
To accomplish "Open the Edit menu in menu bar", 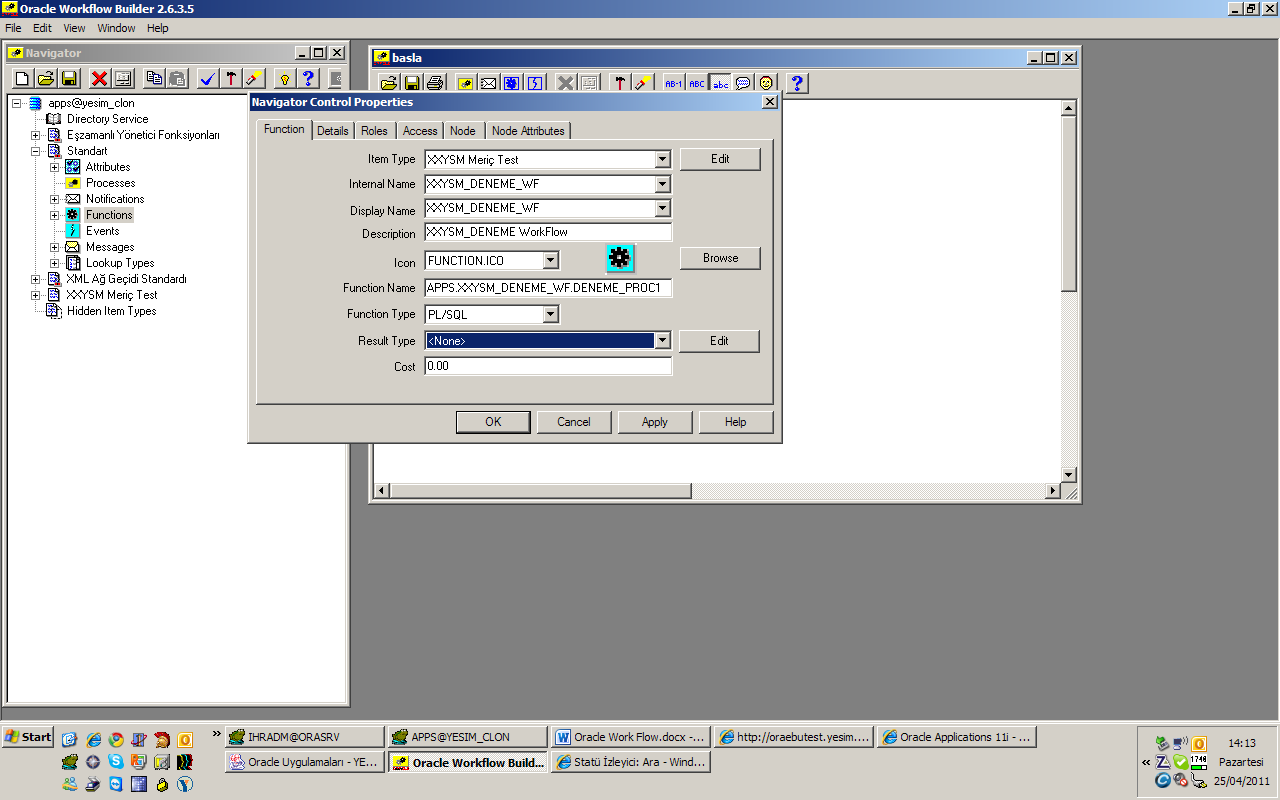I will (x=42, y=28).
